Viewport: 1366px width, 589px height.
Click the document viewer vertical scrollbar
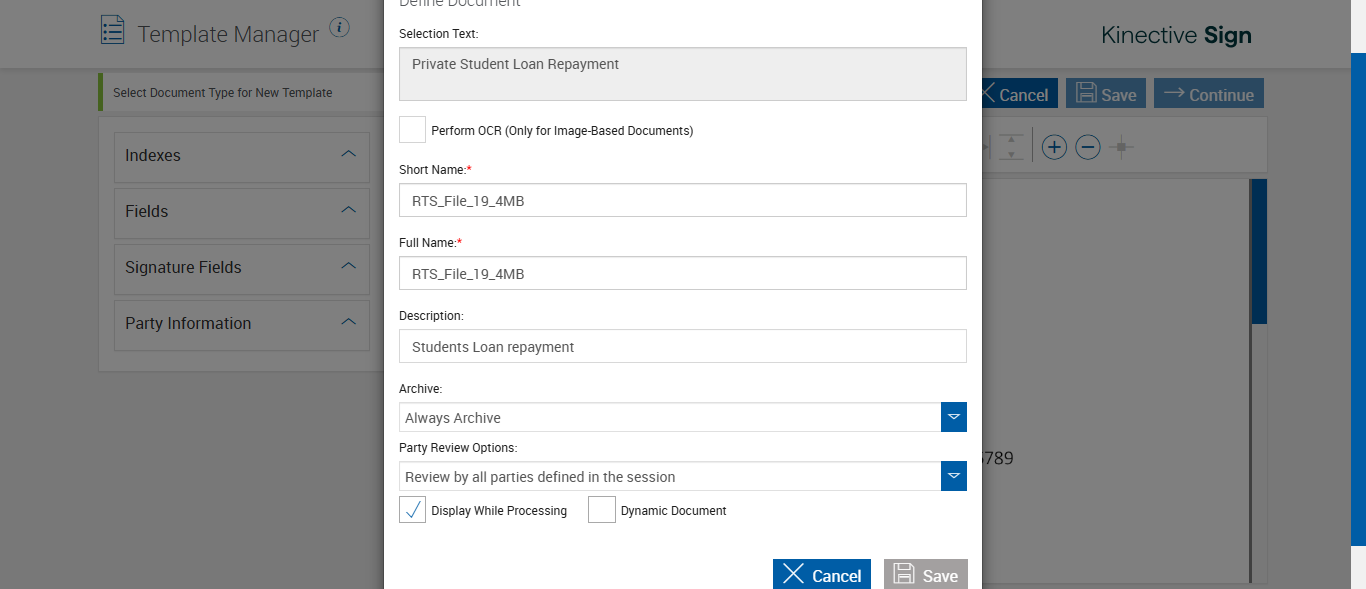point(1258,251)
